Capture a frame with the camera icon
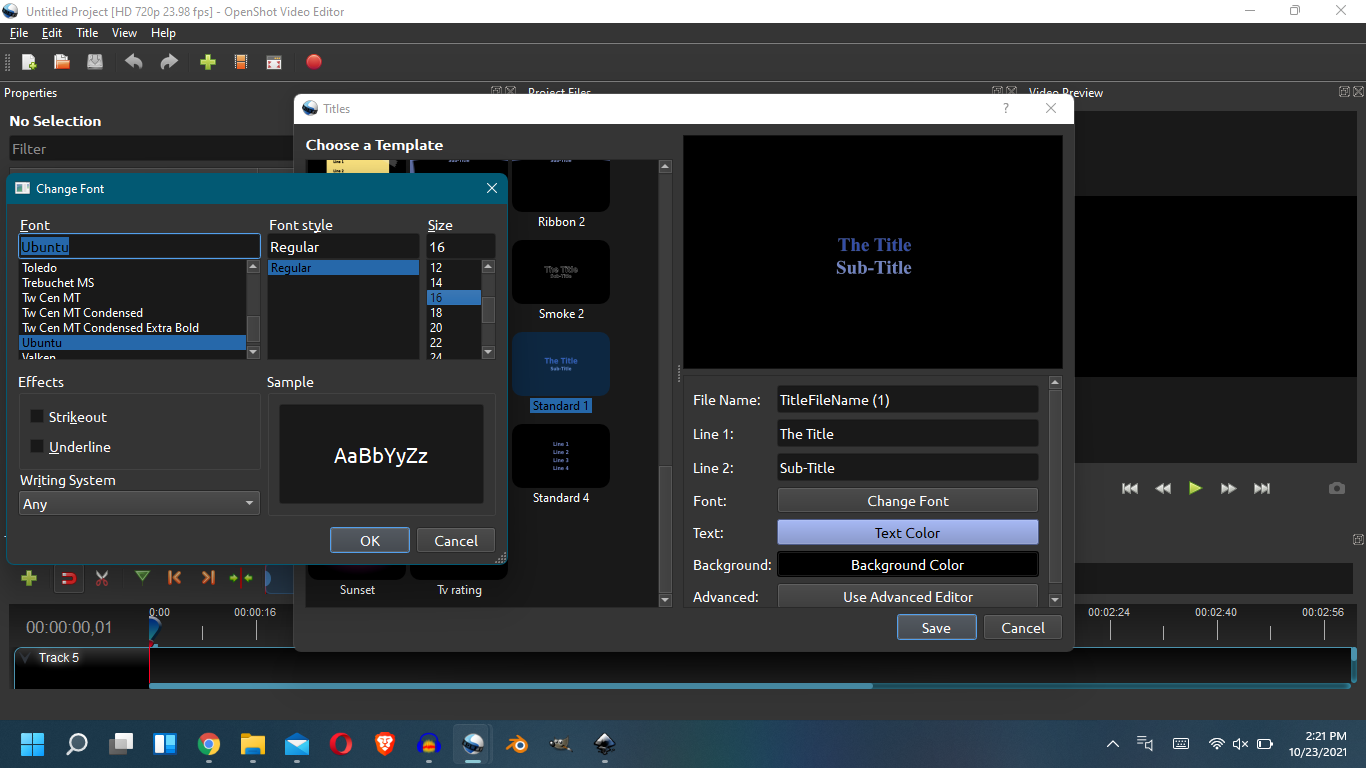The image size is (1366, 768). click(x=1337, y=488)
